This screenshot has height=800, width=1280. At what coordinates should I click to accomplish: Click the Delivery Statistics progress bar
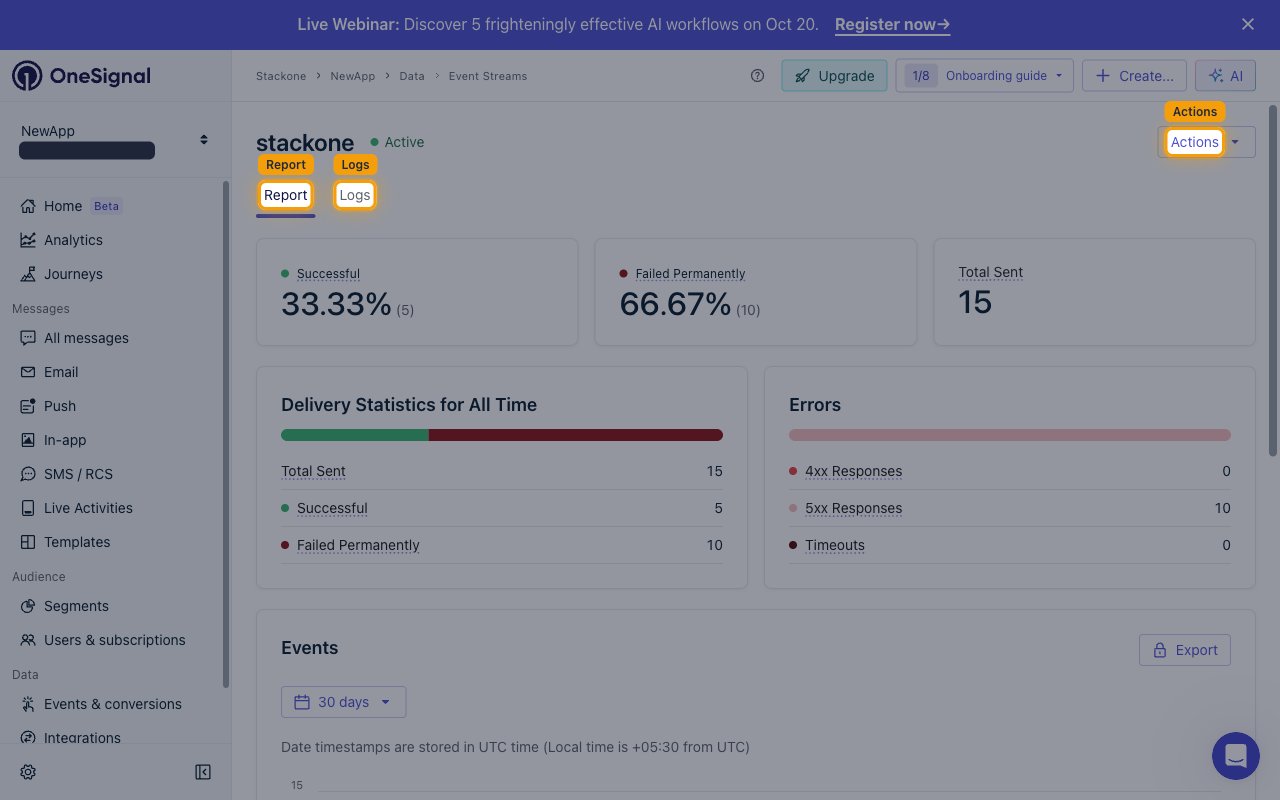click(x=502, y=435)
